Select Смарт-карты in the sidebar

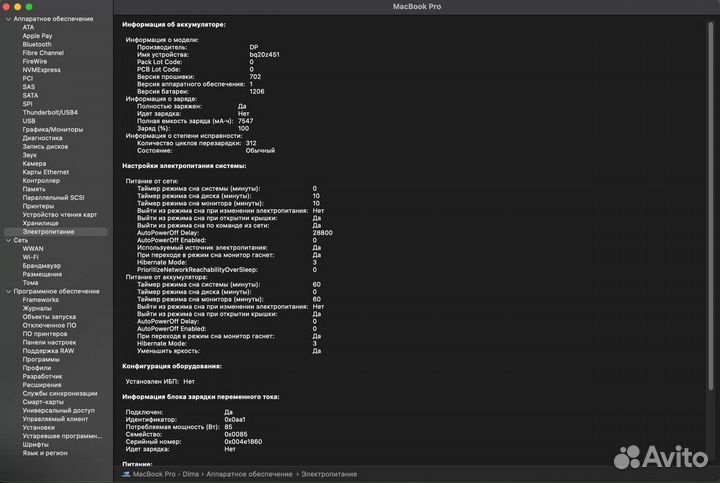(43, 402)
